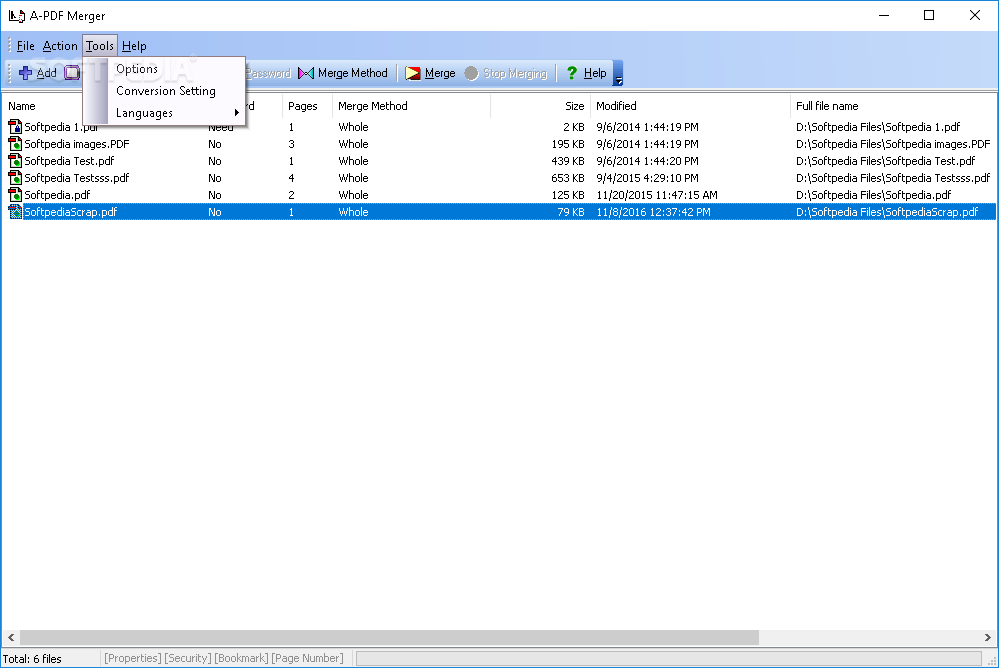Click the Total: 6 files status text
Viewport: 999px width, 668px height.
click(32, 659)
